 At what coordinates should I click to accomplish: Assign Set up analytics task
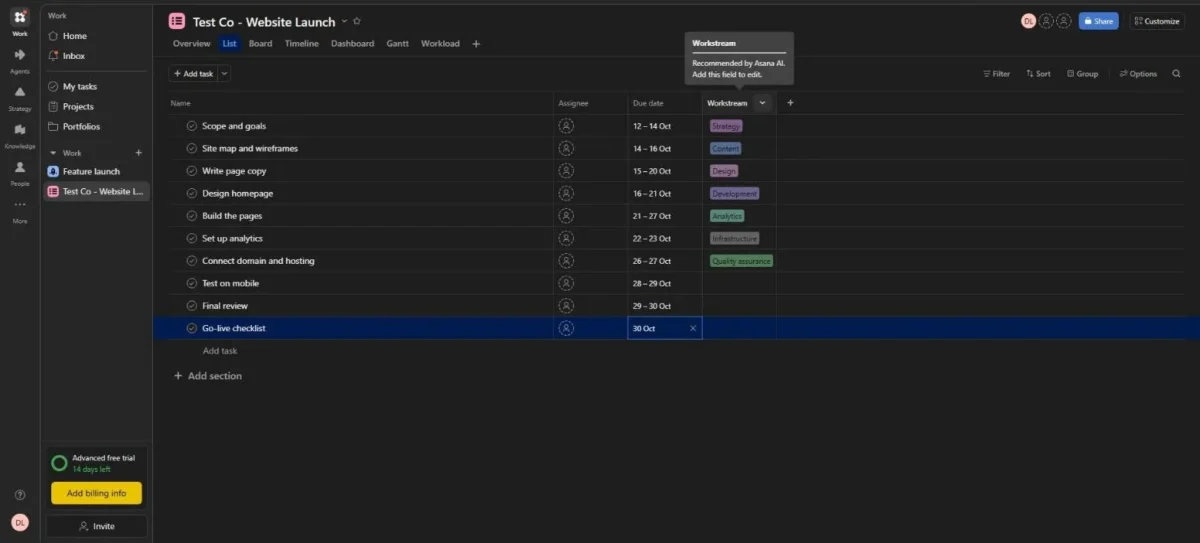566,238
